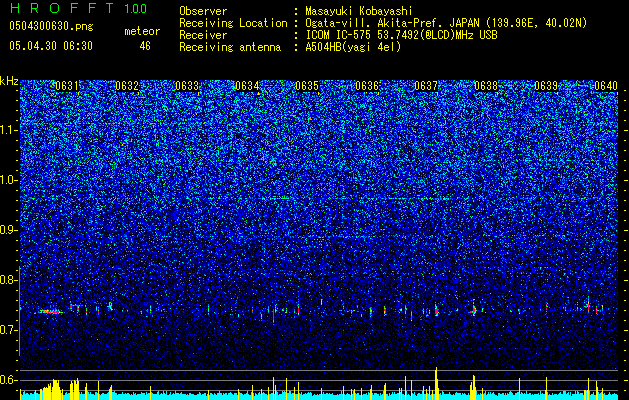Click the 0631 time marker
This screenshot has height=400, width=629.
pos(67,86)
